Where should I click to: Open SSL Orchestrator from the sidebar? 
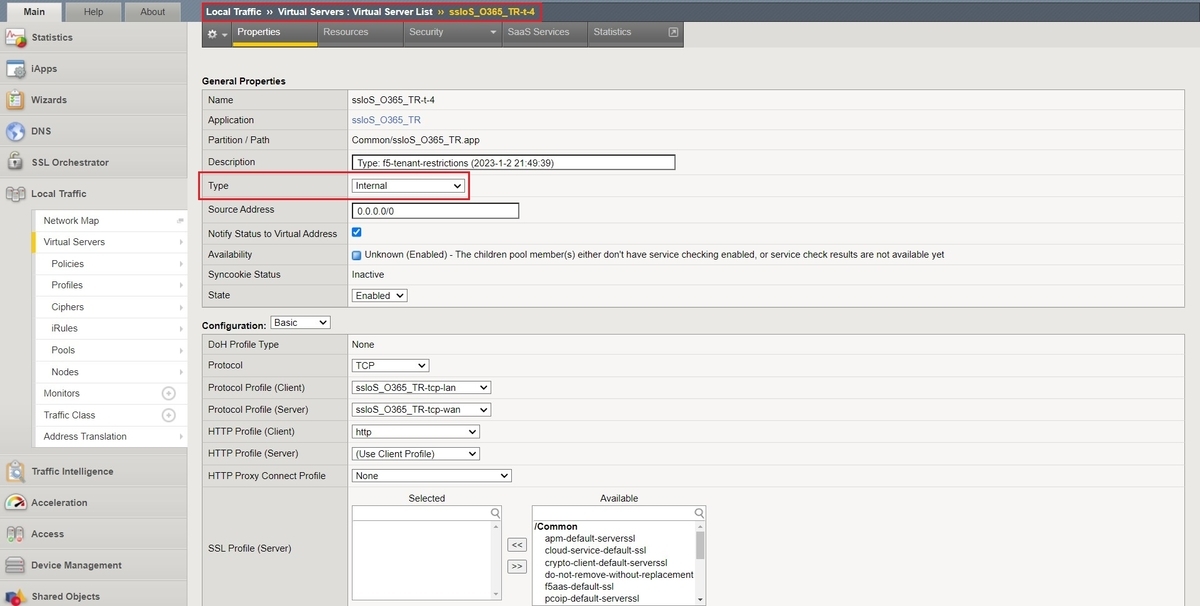pos(73,162)
